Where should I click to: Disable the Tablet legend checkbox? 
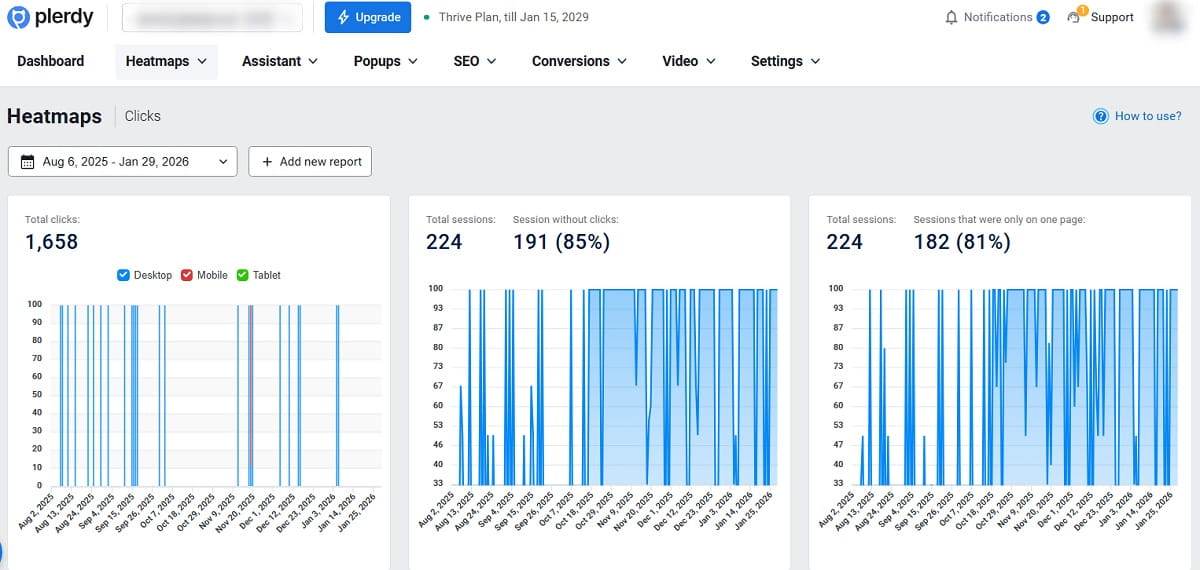click(x=242, y=275)
